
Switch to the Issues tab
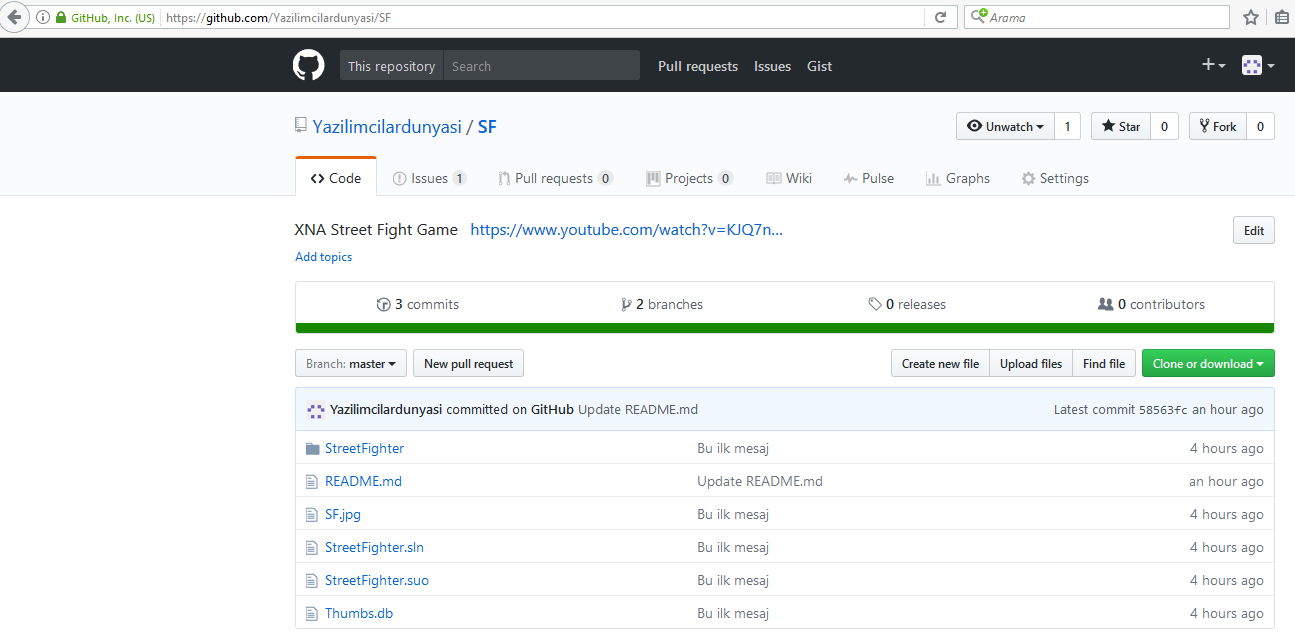tap(429, 177)
